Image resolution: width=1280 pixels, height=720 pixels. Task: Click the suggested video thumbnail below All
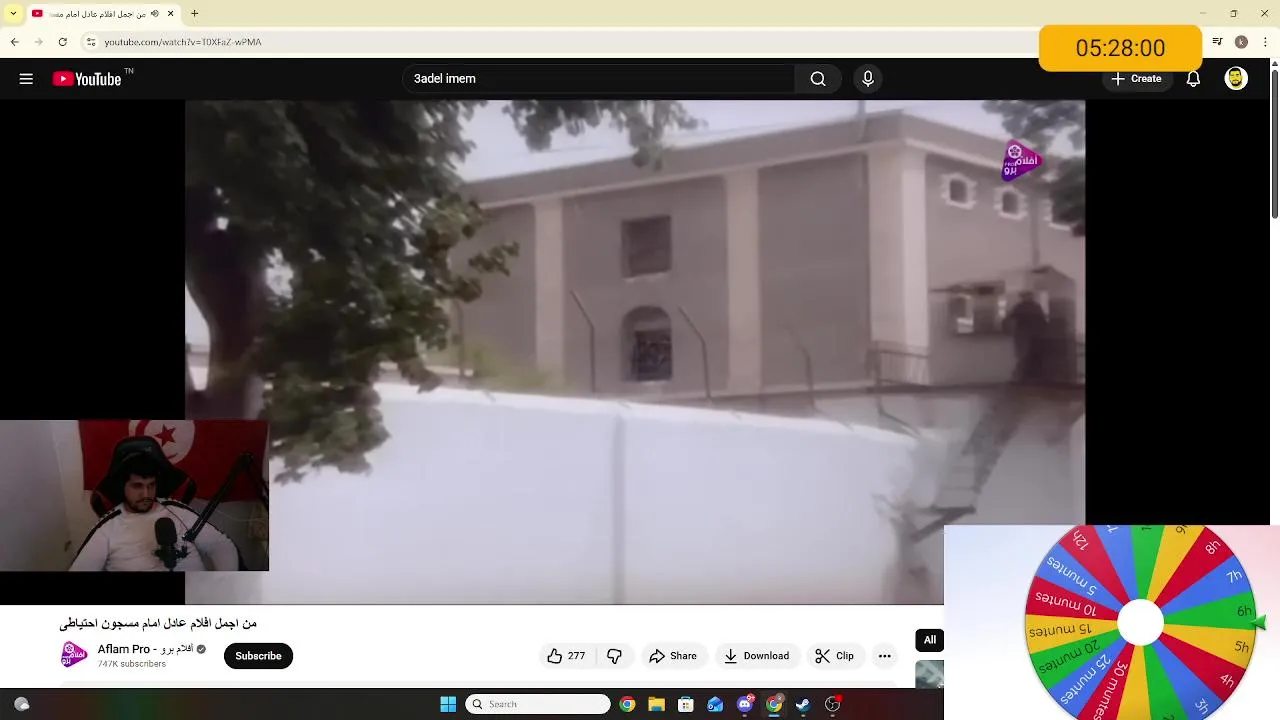pyautogui.click(x=929, y=674)
